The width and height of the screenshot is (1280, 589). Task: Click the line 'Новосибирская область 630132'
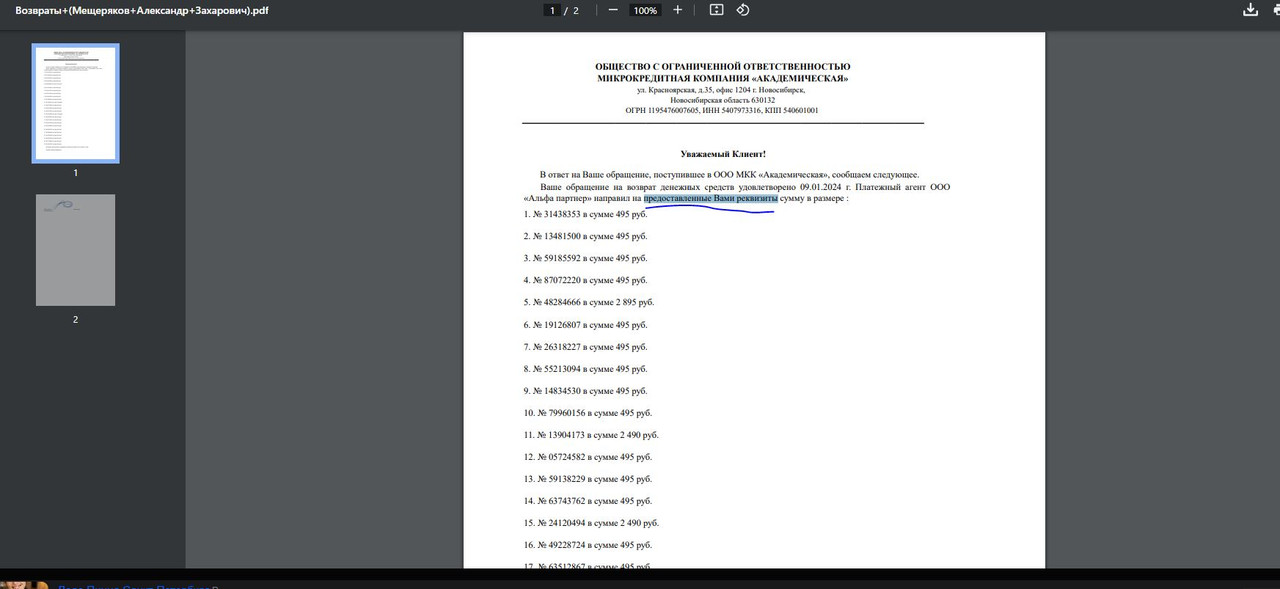(x=723, y=100)
